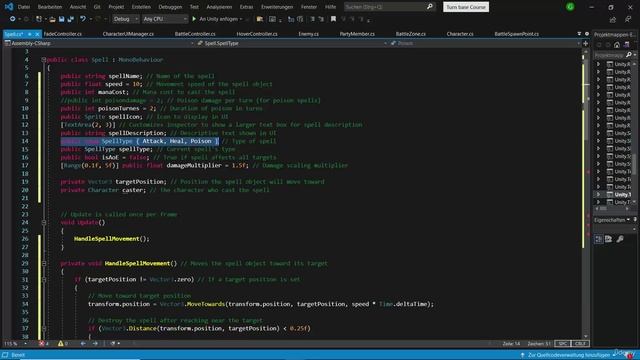Pin the Spell.cs tab
The image size is (640, 360).
tap(29, 34)
